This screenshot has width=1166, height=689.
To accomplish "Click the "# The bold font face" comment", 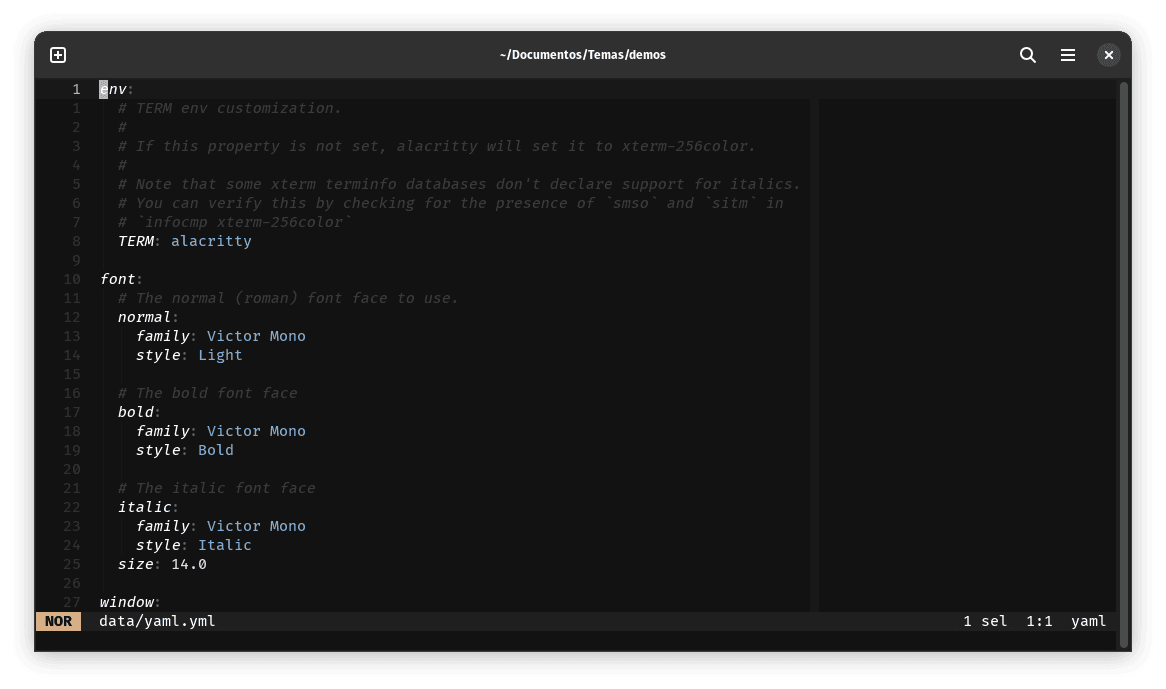I will coord(207,393).
